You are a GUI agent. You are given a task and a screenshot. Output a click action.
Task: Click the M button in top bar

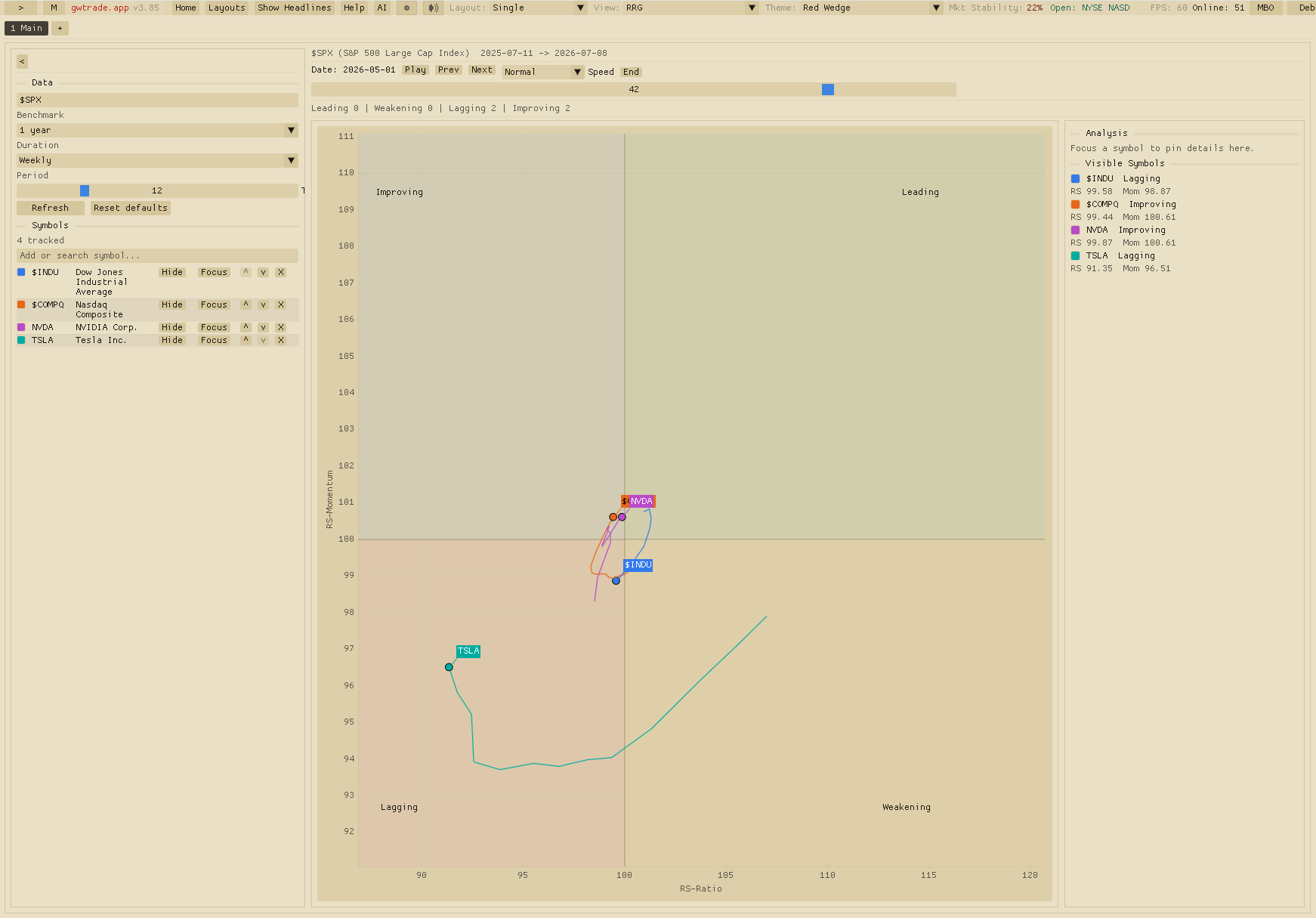pyautogui.click(x=54, y=8)
